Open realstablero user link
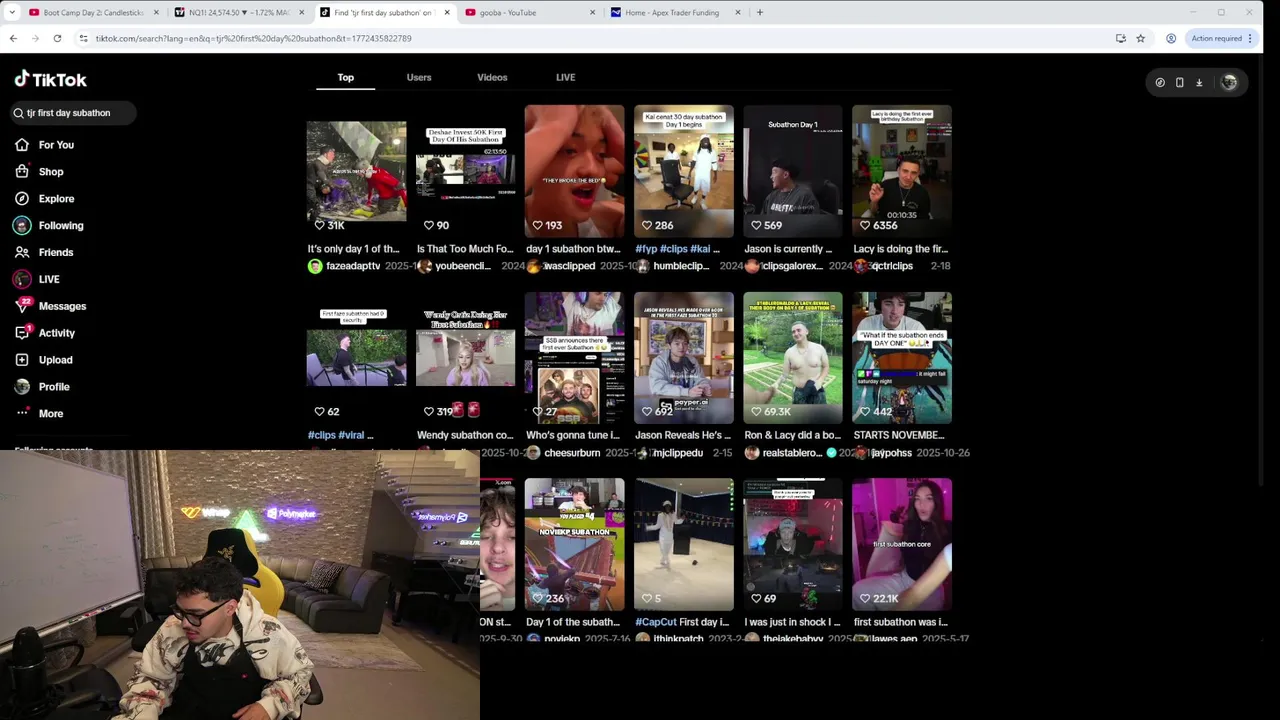Screen dimensions: 1280x720 (x=792, y=453)
